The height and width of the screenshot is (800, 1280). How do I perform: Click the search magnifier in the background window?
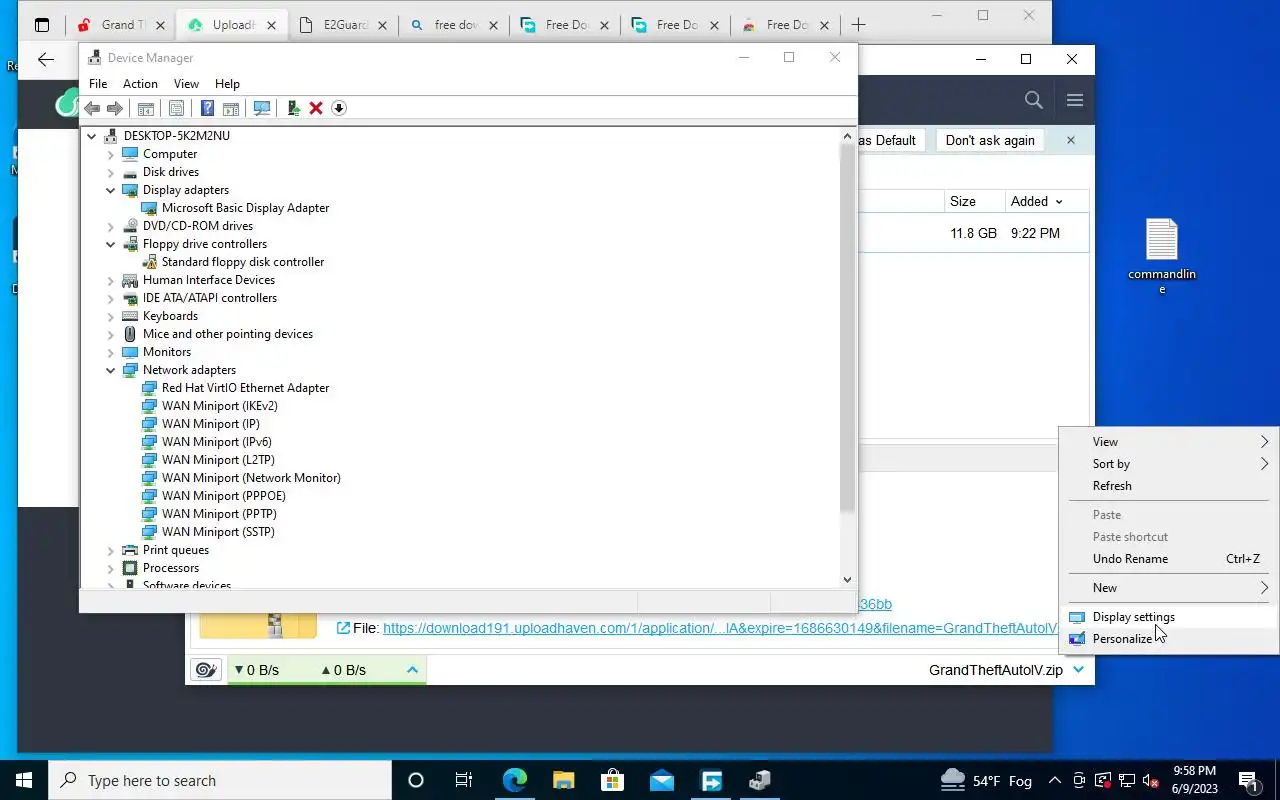point(1034,100)
